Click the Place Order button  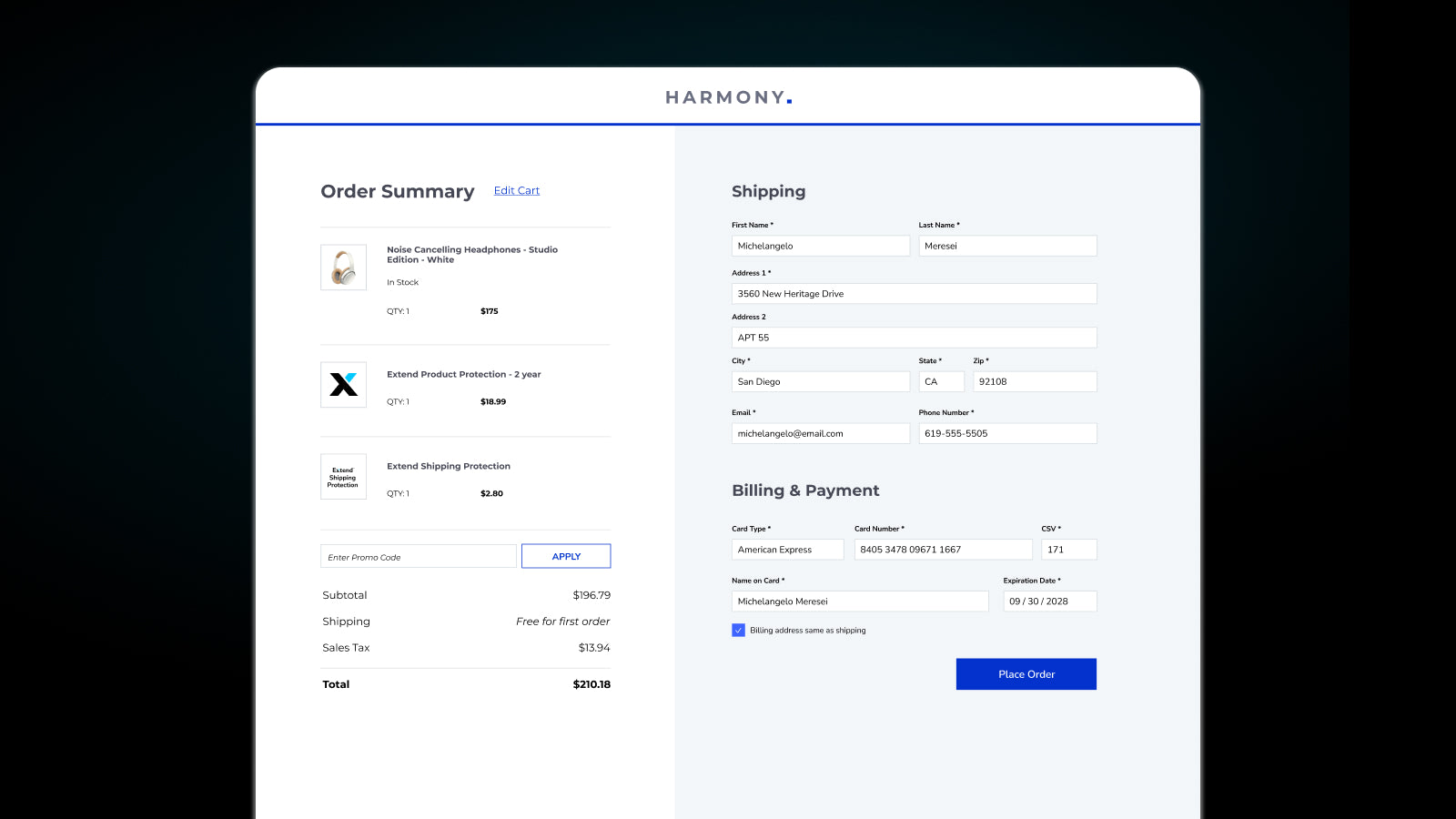(1026, 673)
